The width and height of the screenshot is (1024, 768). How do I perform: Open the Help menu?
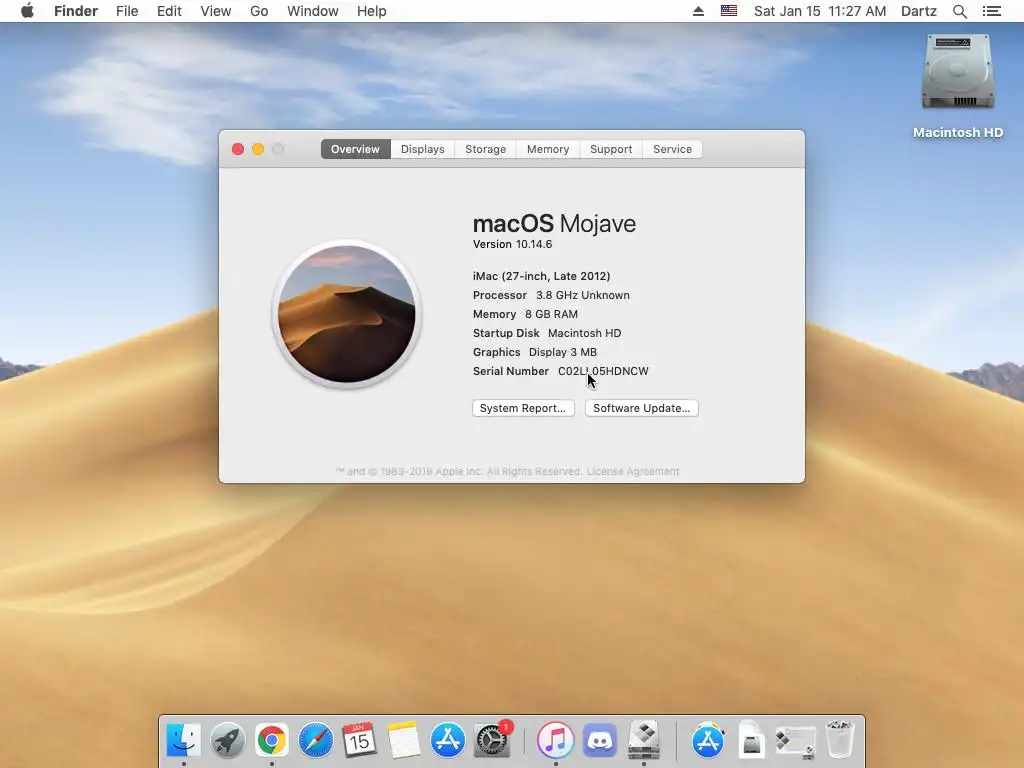point(372,11)
